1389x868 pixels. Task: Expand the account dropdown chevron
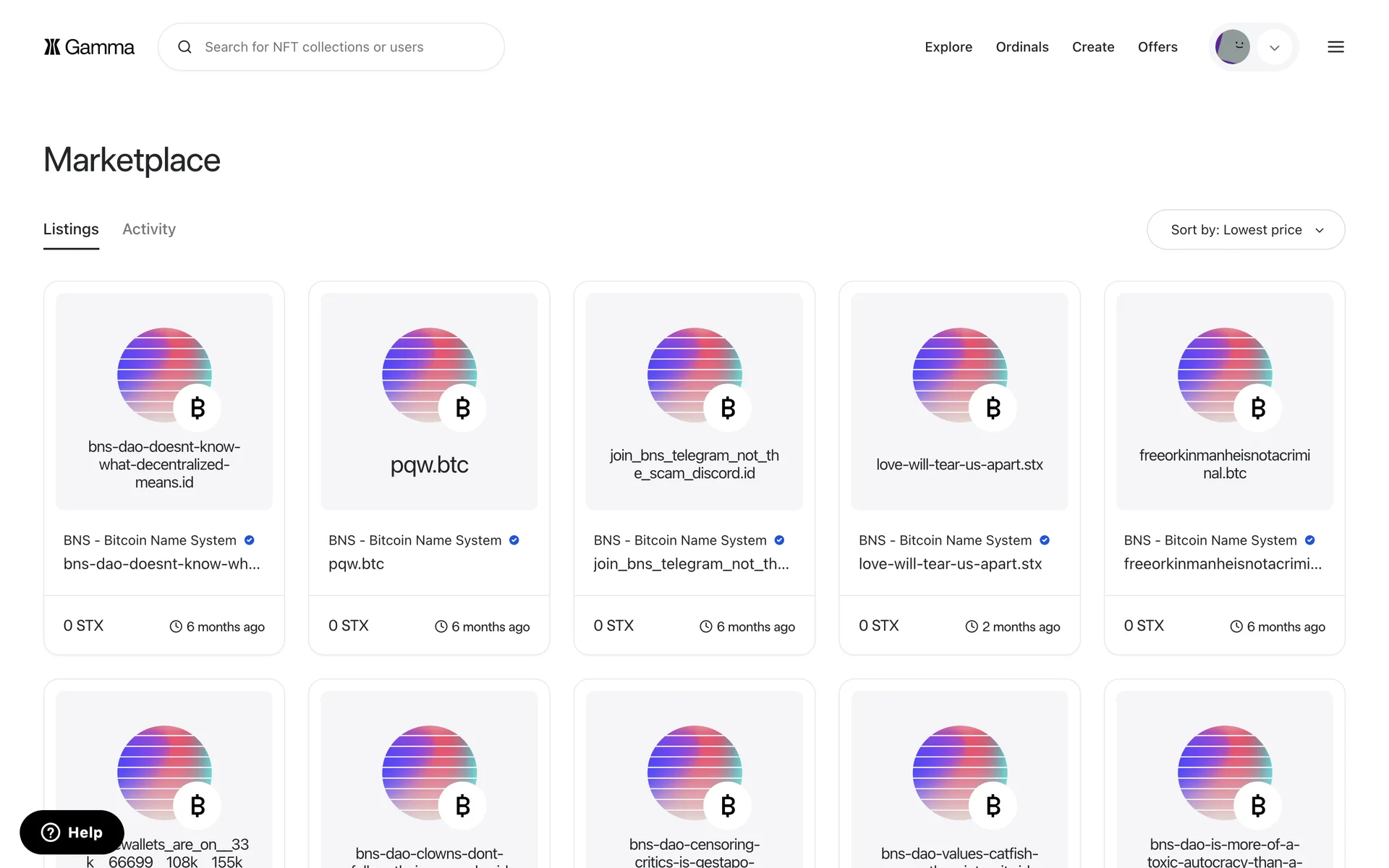coord(1275,48)
